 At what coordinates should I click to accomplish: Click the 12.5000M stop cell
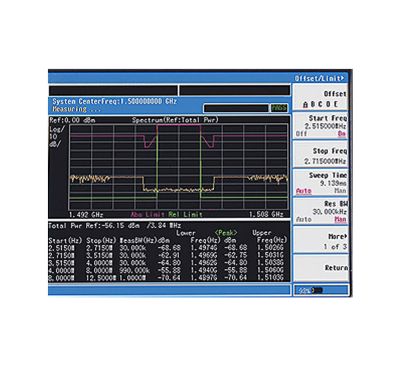pos(101,277)
